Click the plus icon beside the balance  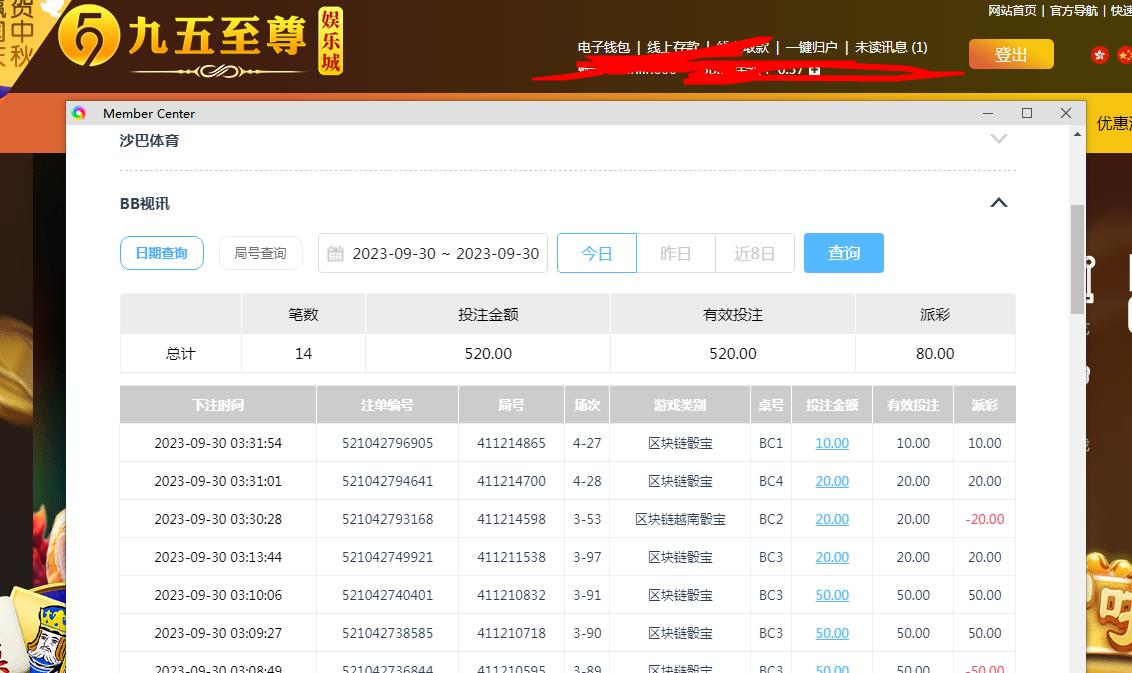[815, 70]
